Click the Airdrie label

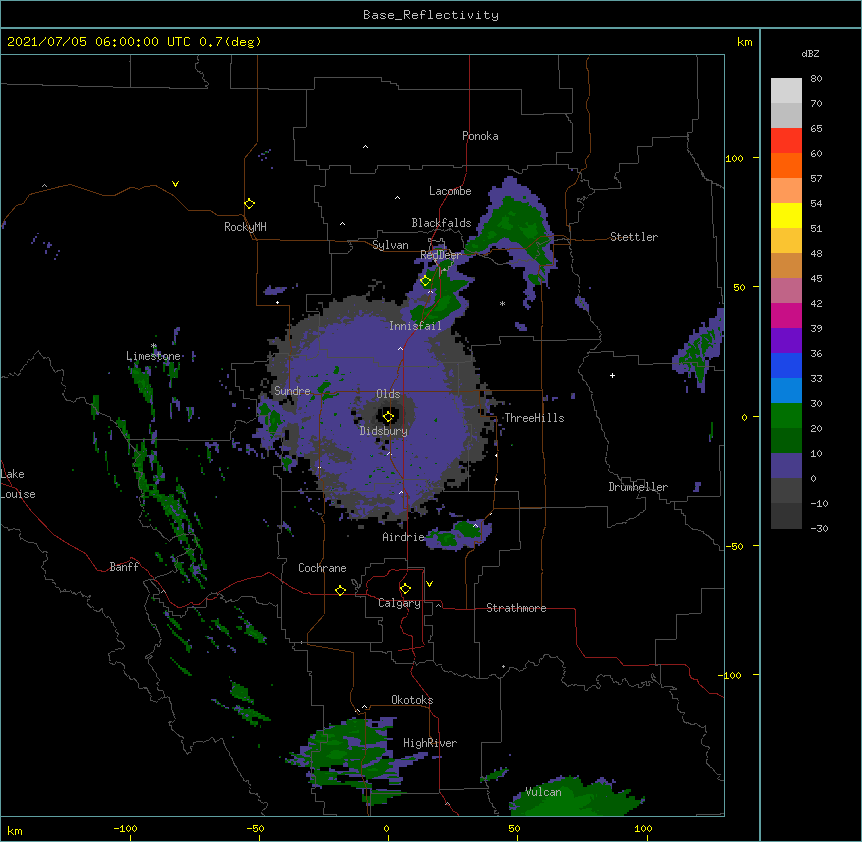(x=404, y=537)
